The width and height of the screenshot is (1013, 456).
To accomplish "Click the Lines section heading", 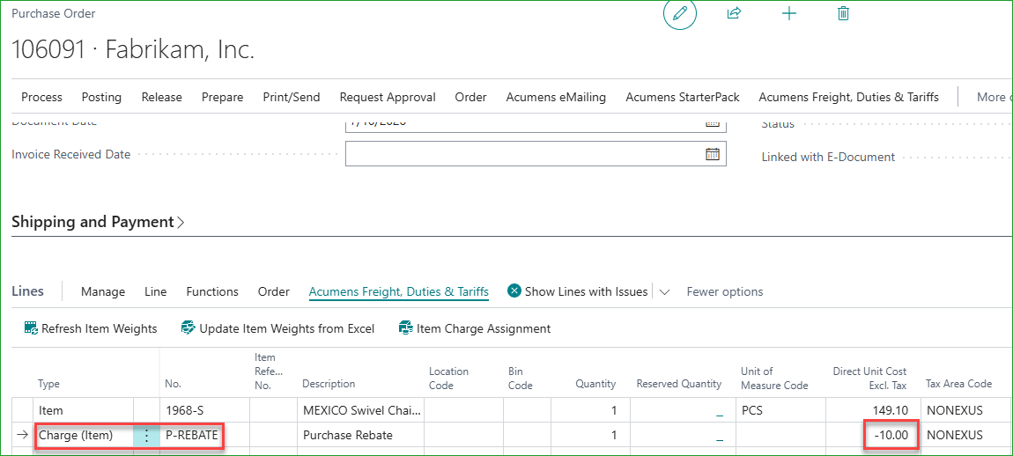I will tap(28, 291).
